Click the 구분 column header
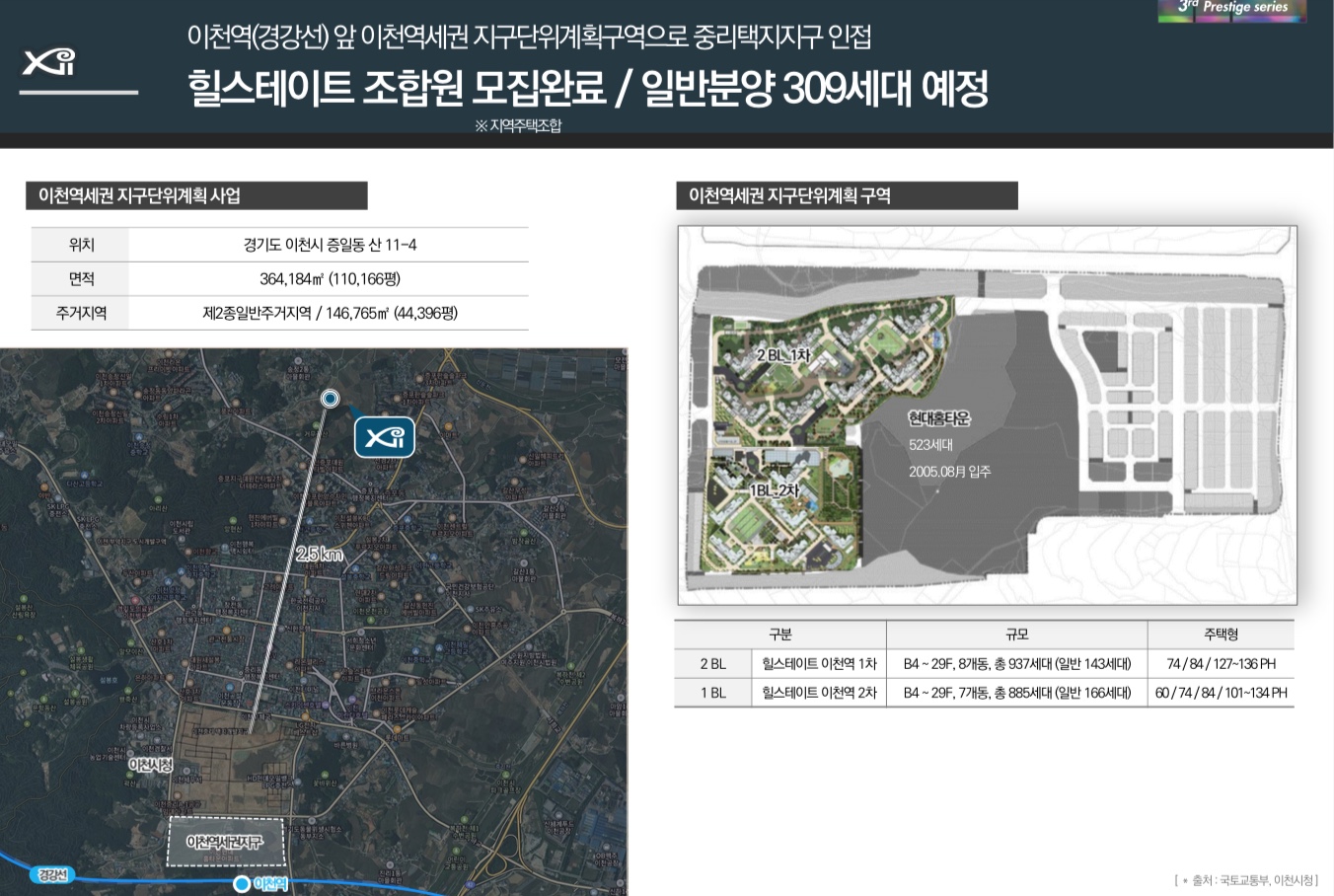1334x896 pixels. pyautogui.click(x=779, y=635)
